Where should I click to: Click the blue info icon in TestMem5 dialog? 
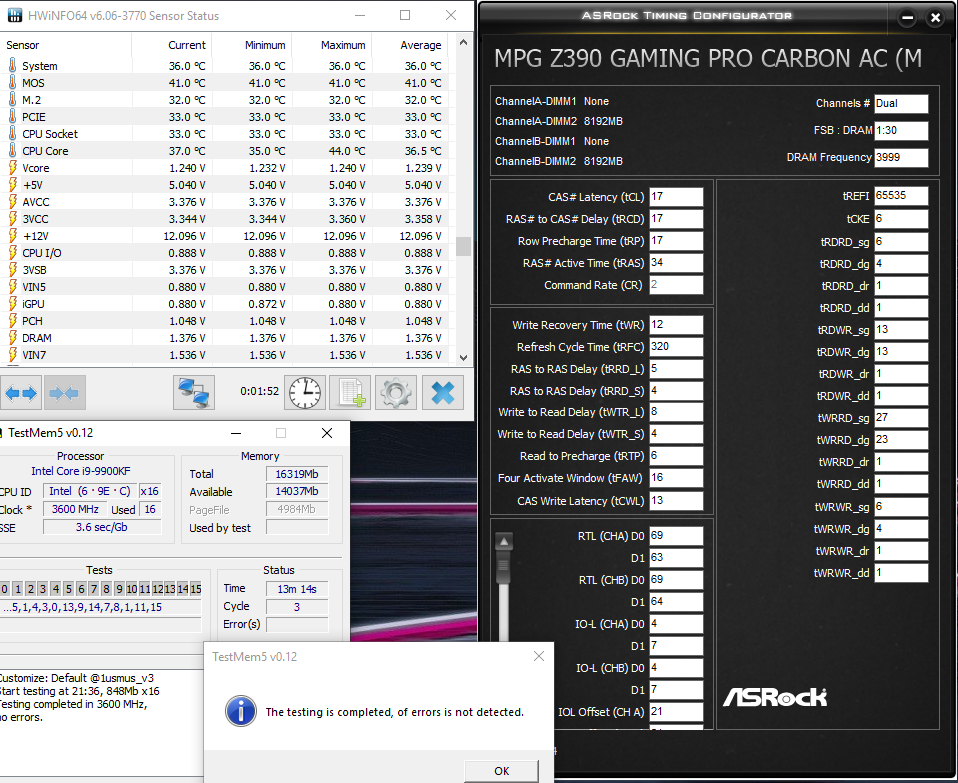coord(241,711)
